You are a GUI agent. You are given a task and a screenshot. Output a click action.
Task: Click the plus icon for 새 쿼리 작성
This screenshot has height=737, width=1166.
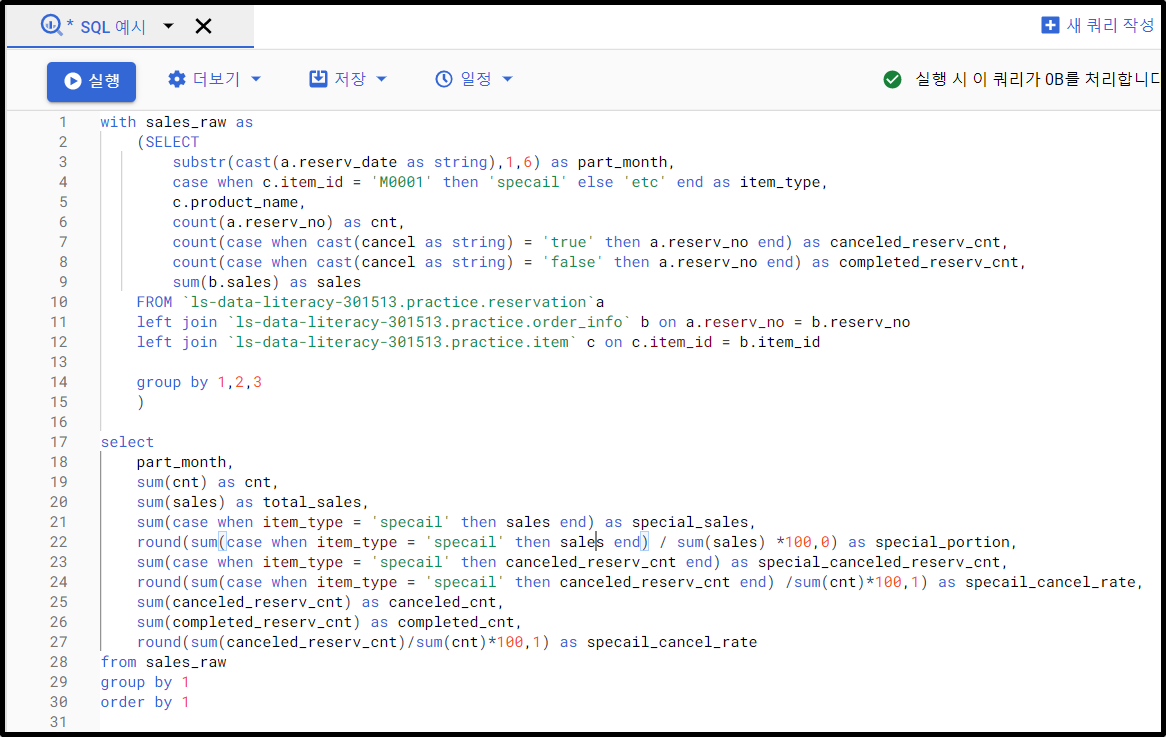tap(1050, 25)
